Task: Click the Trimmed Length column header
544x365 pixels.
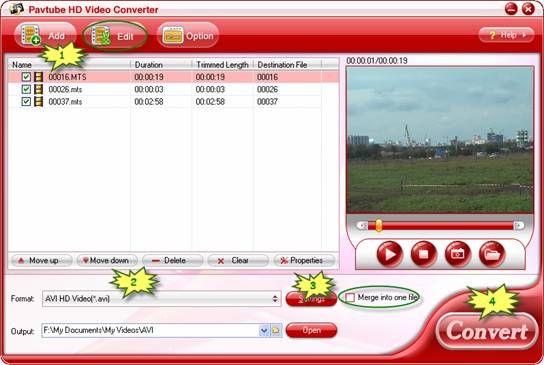Action: point(223,65)
